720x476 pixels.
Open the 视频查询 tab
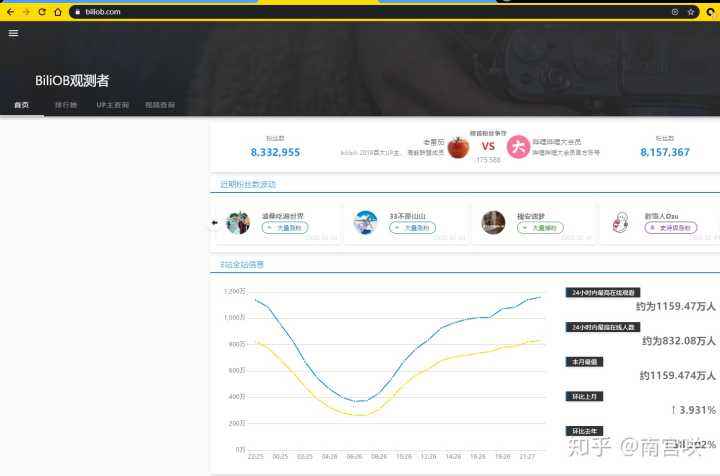(x=159, y=105)
